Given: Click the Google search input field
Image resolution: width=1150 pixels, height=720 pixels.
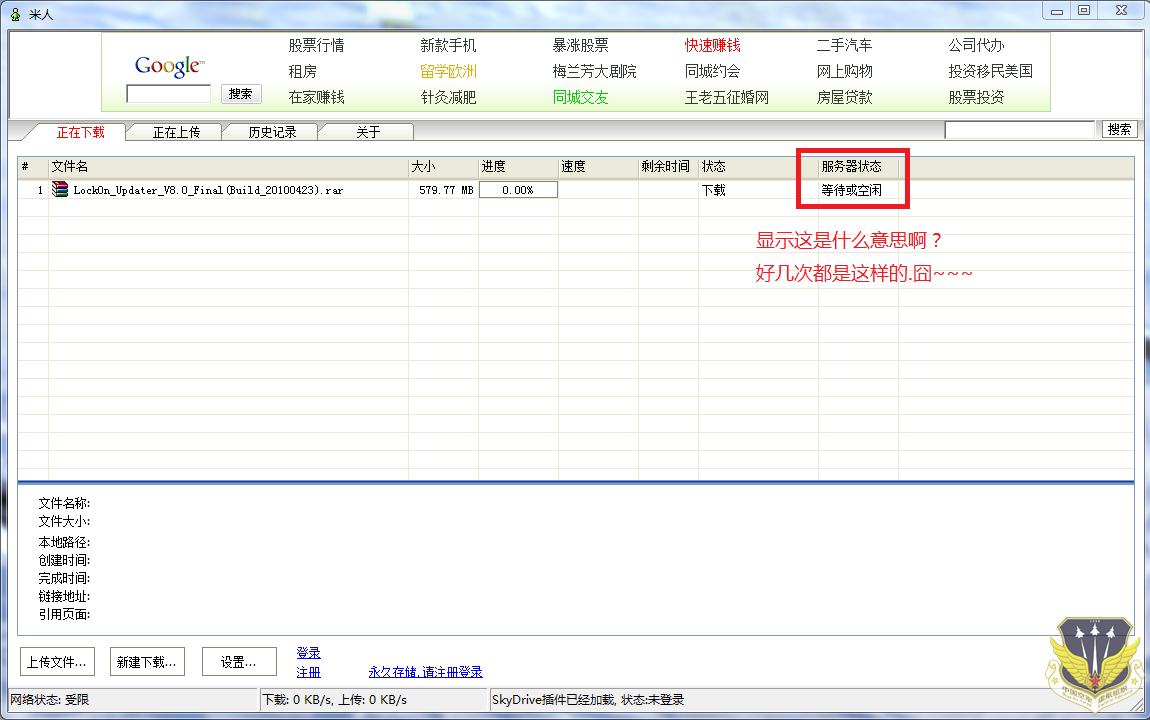Looking at the screenshot, I should (168, 94).
